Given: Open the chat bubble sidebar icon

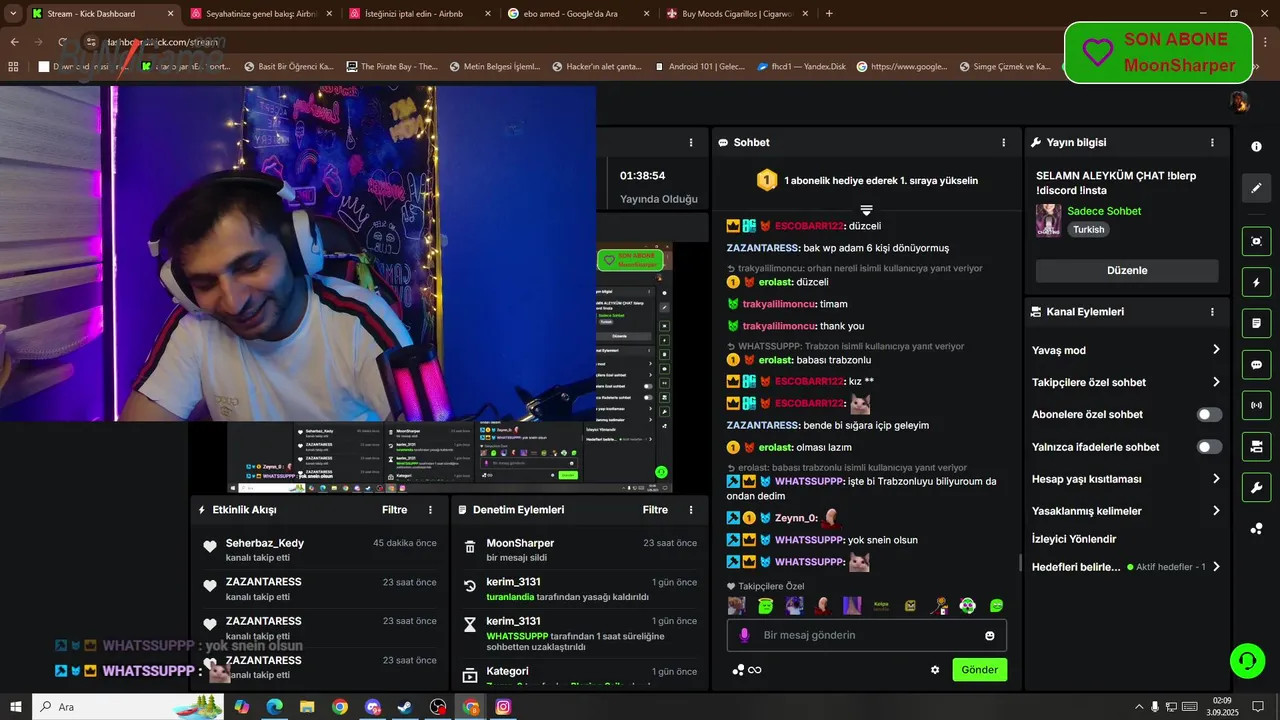Looking at the screenshot, I should 1256,365.
